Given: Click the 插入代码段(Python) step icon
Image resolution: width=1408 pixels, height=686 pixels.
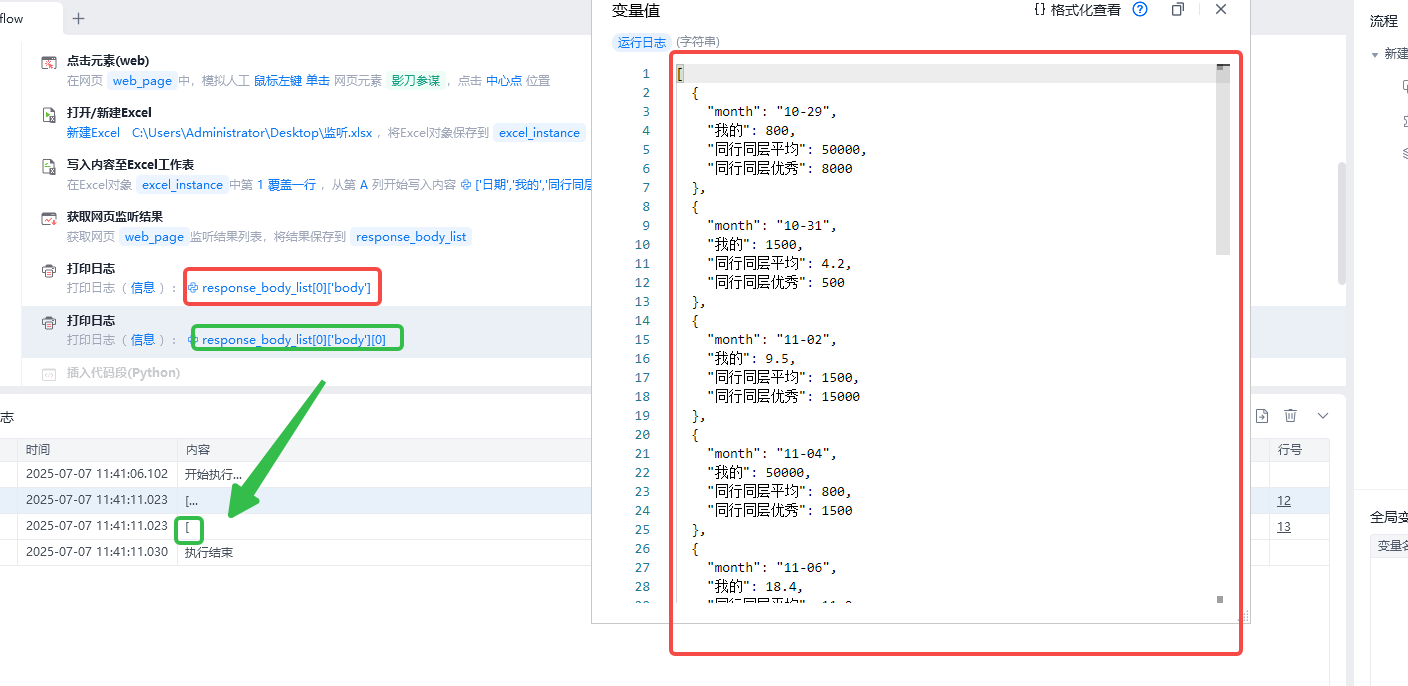Looking at the screenshot, I should pos(48,375).
